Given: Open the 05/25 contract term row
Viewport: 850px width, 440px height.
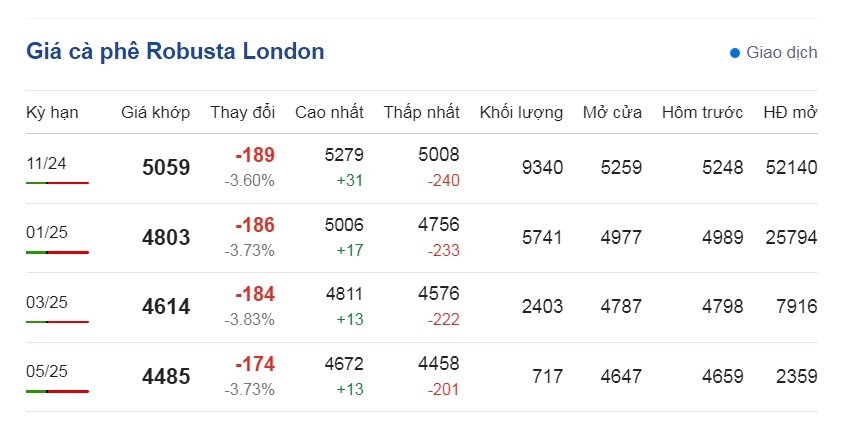Looking at the screenshot, I should click(x=422, y=377).
